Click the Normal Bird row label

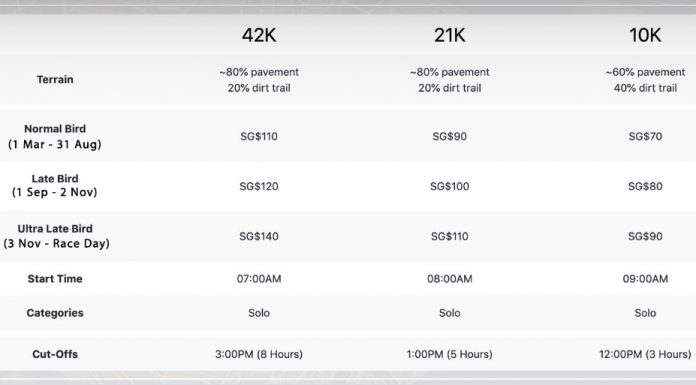click(x=55, y=136)
